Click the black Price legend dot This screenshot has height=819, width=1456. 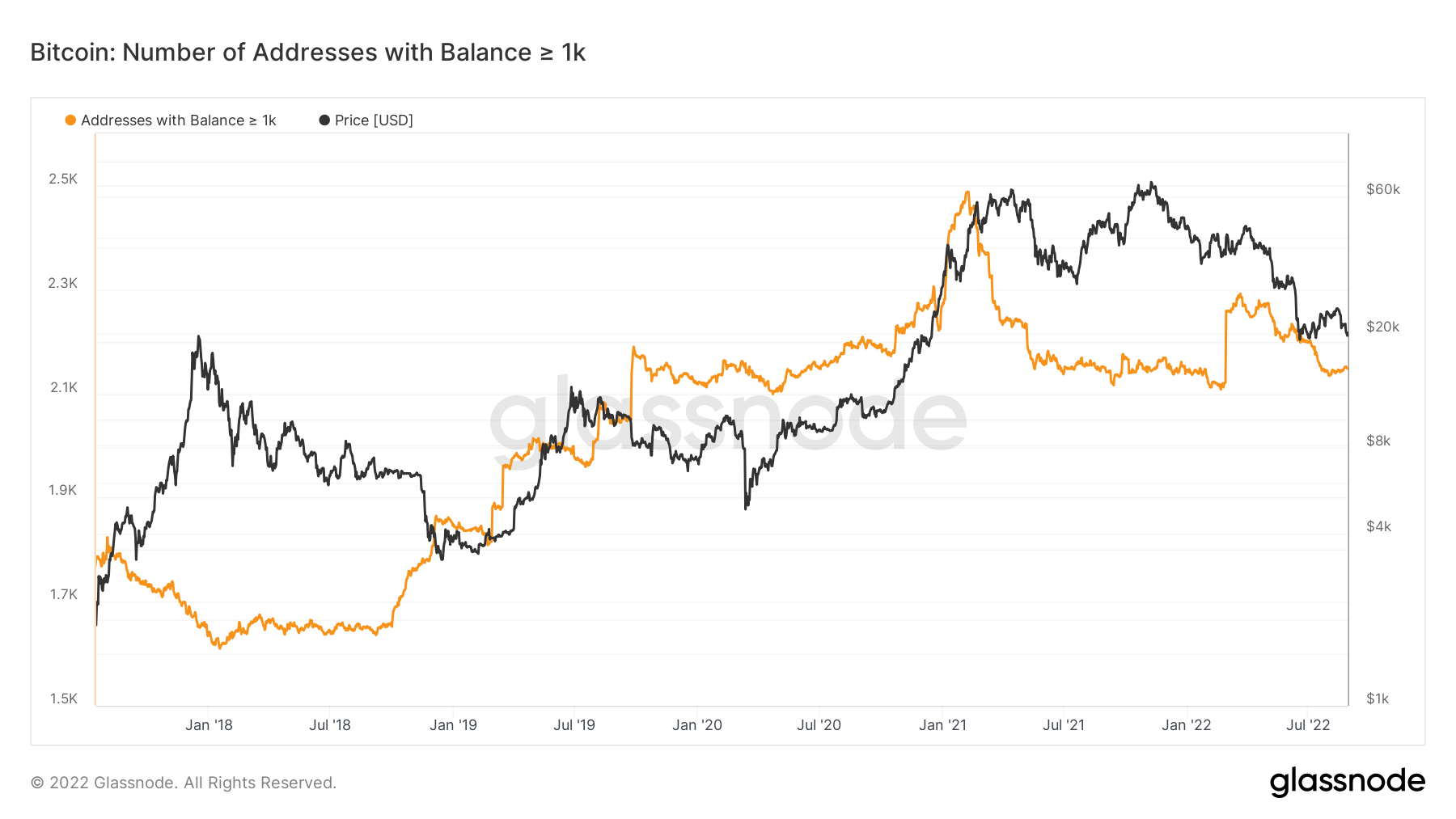tap(324, 120)
